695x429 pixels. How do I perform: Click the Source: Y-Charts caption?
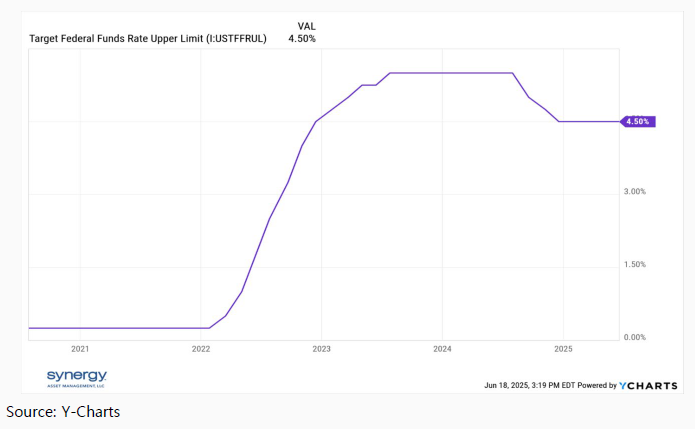click(x=63, y=411)
